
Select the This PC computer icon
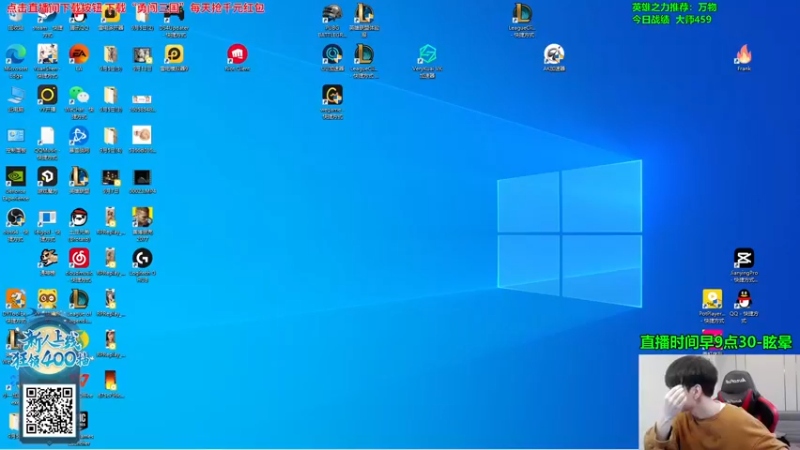point(16,95)
